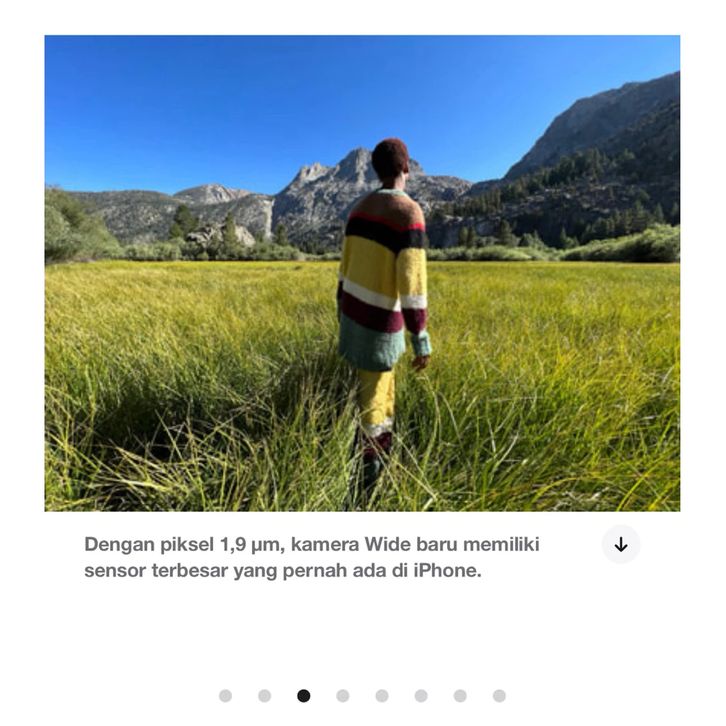Screen dimensions: 726x726
Task: Jump to the fourth gallery dot
Action: [343, 695]
